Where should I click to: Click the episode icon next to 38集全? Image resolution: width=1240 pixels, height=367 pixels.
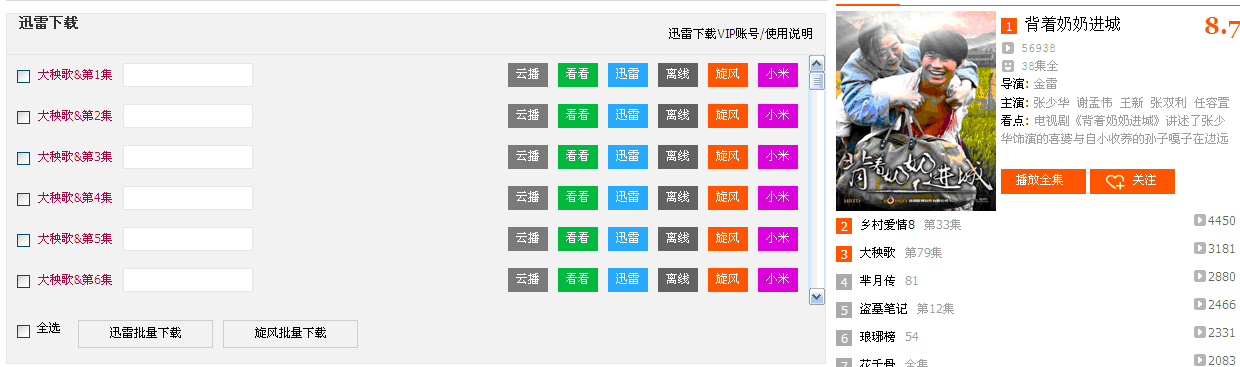pos(1008,66)
